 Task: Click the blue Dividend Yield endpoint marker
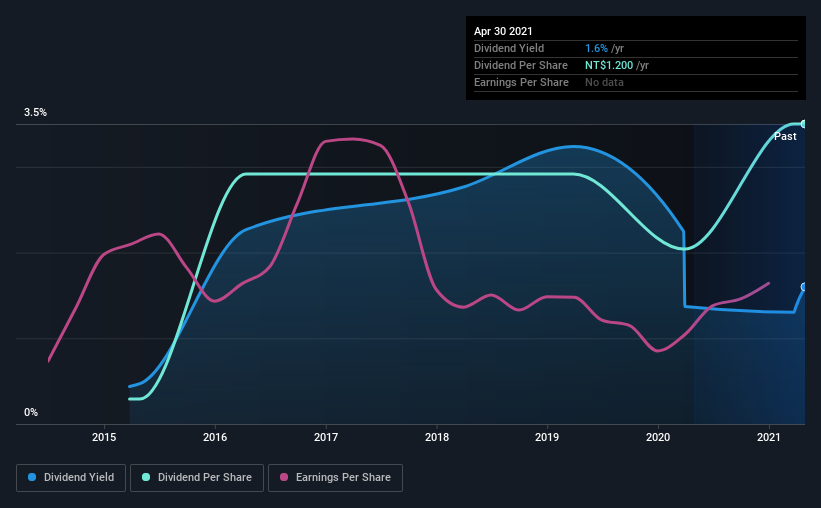(803, 287)
